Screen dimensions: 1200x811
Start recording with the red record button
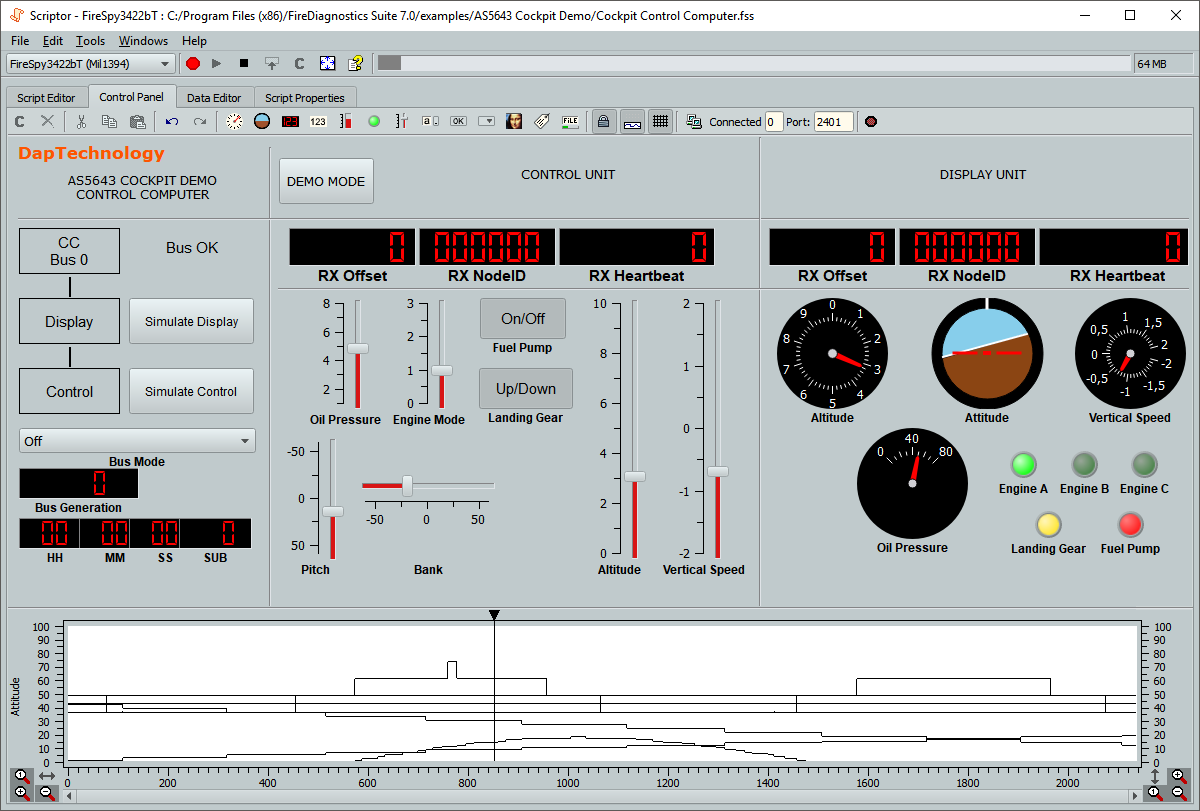(x=193, y=63)
